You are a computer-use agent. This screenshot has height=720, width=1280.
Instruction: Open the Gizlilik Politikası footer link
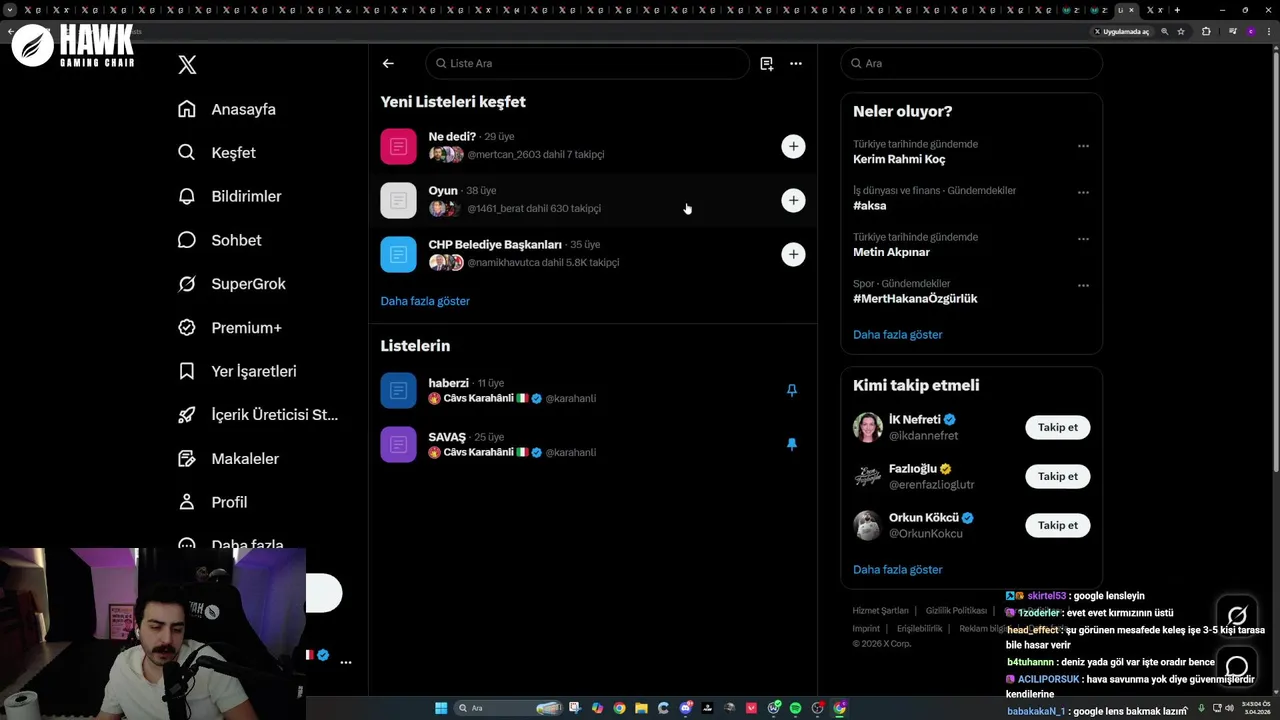pos(956,610)
